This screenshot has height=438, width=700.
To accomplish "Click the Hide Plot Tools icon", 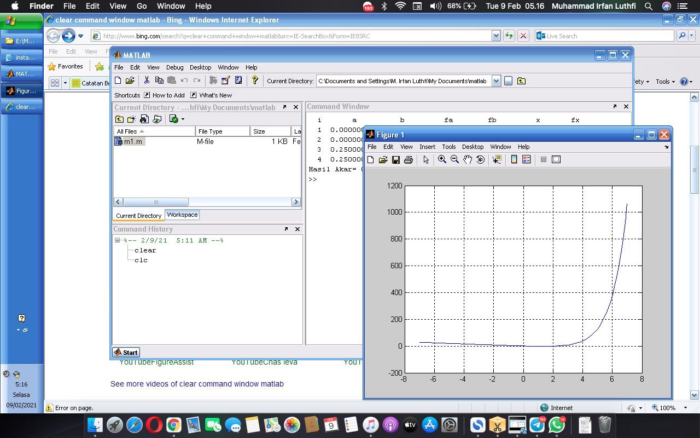I will [x=543, y=160].
